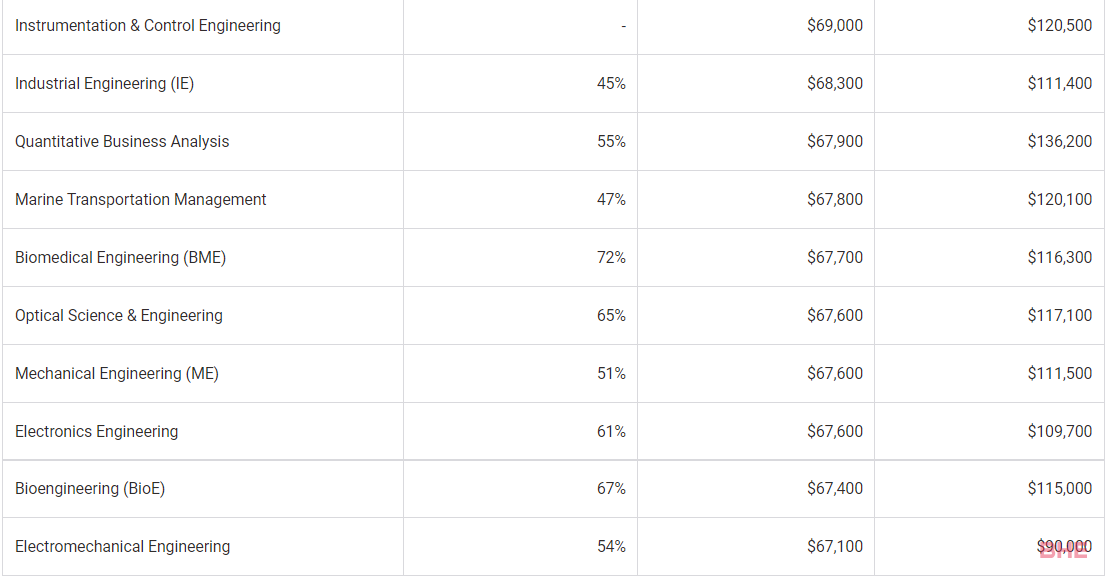Click the $68,300 Industrial Engineering salary
The image size is (1107, 578).
(x=835, y=83)
